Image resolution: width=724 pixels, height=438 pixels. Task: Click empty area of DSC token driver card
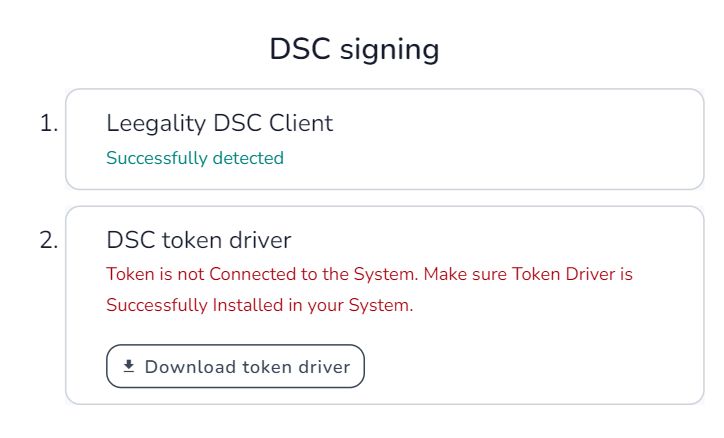click(531, 365)
